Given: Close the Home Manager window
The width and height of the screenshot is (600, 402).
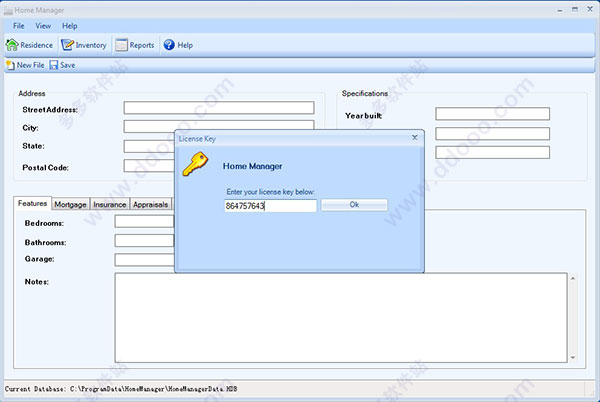Looking at the screenshot, I should (x=590, y=9).
